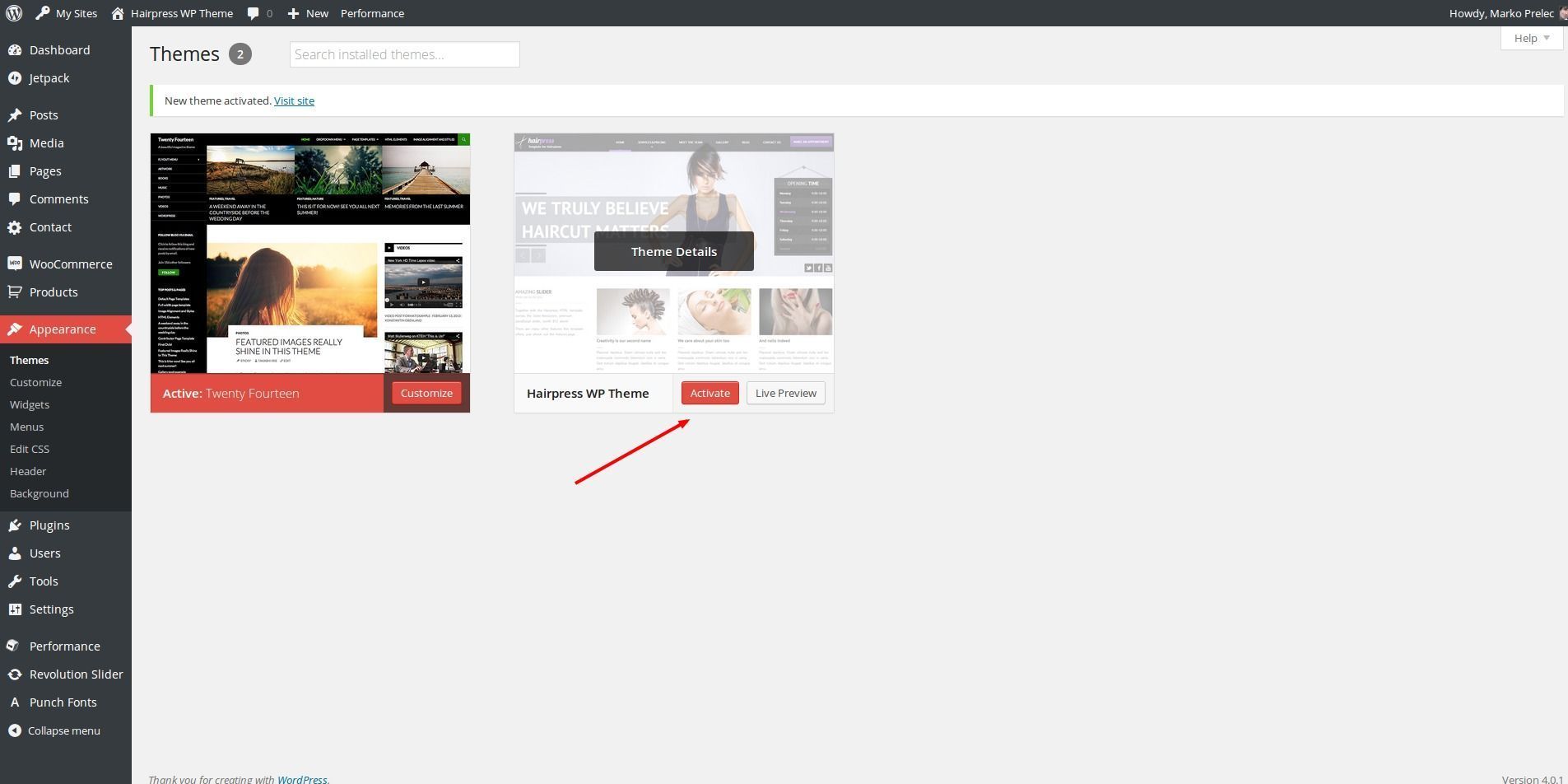Viewport: 1568px width, 784px height.
Task: Focus the Search installed themes field
Action: pyautogui.click(x=404, y=54)
